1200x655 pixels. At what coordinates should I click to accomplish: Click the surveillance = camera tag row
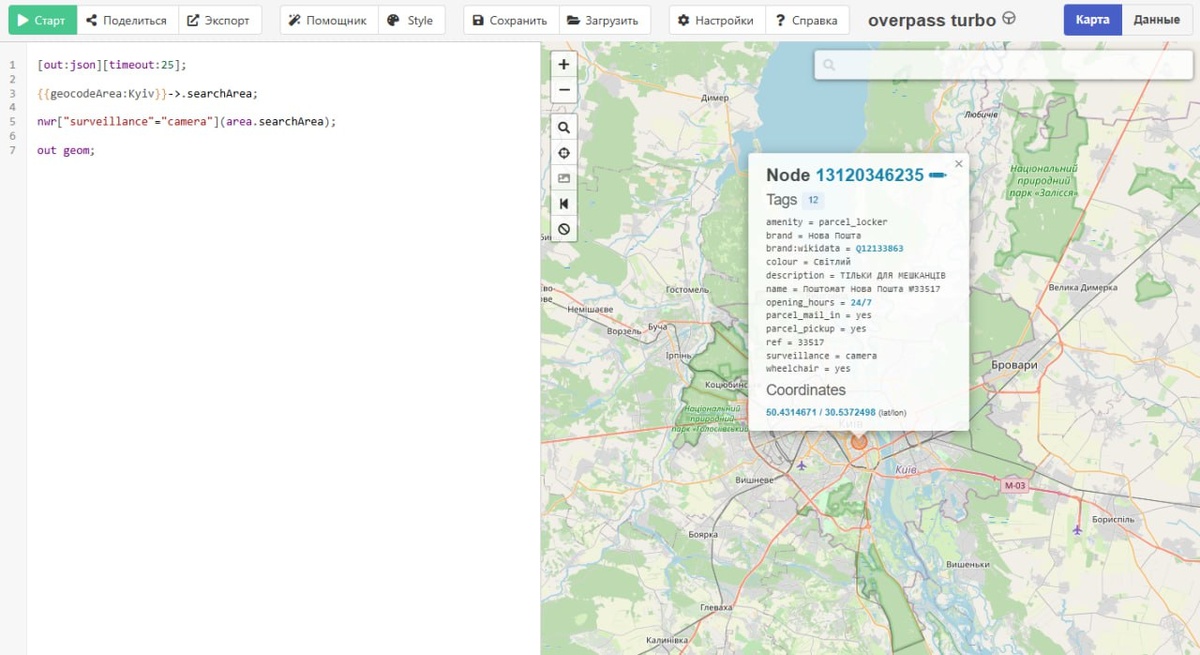point(822,355)
